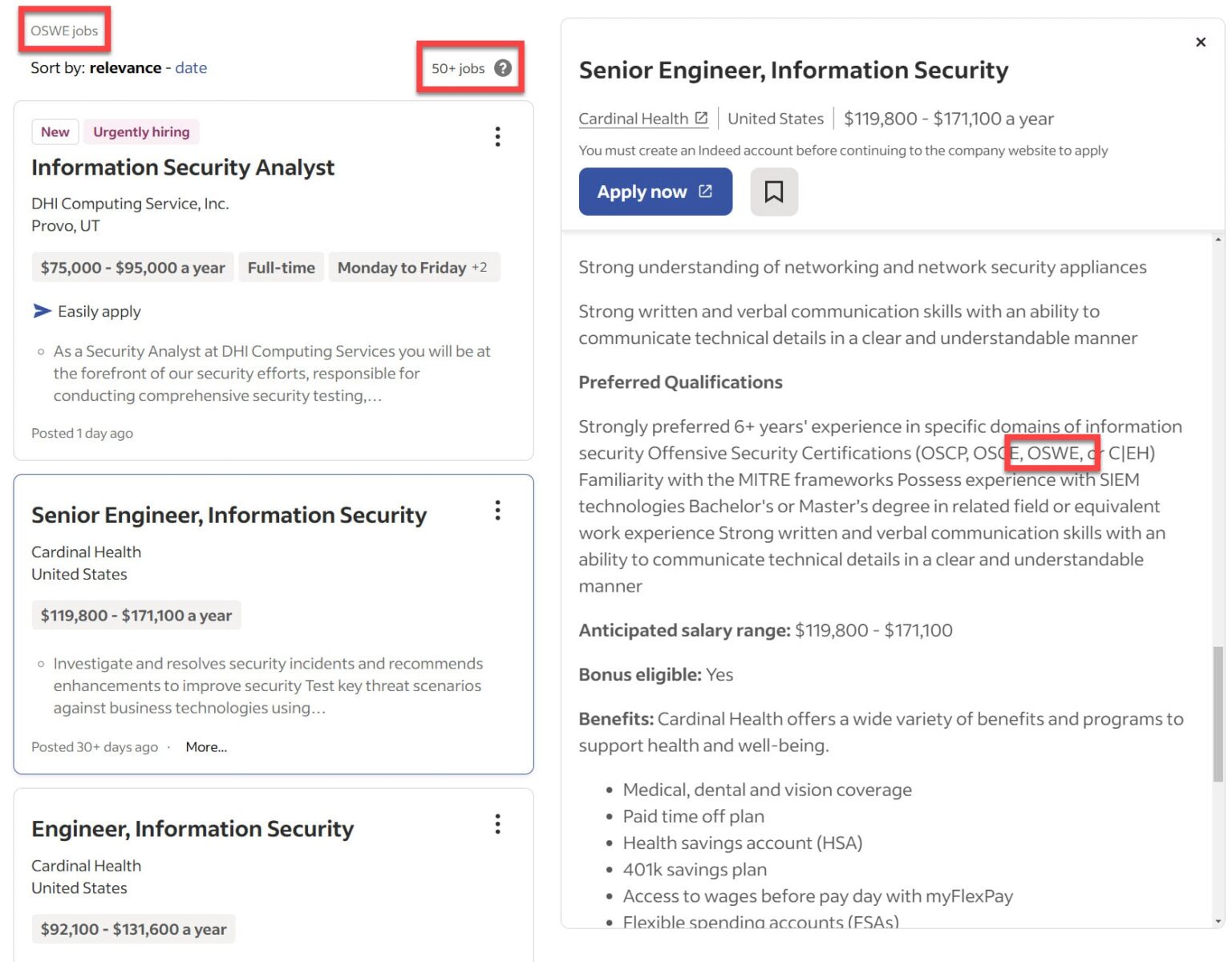Select Engineer, Information Security job listing
Viewport: 1232px width, 962px height.
(x=192, y=829)
